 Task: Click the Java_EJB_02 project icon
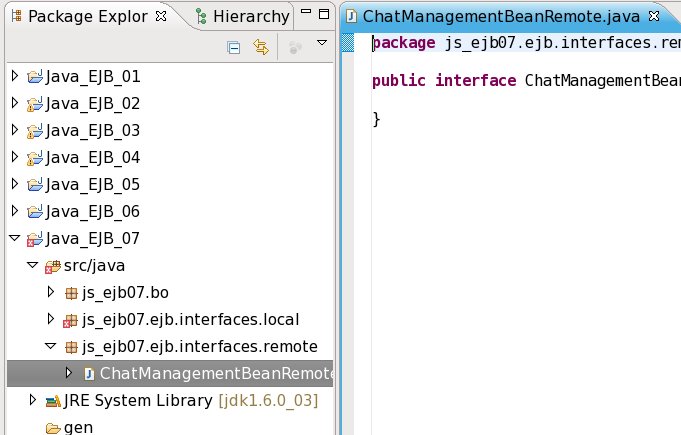tap(35, 103)
